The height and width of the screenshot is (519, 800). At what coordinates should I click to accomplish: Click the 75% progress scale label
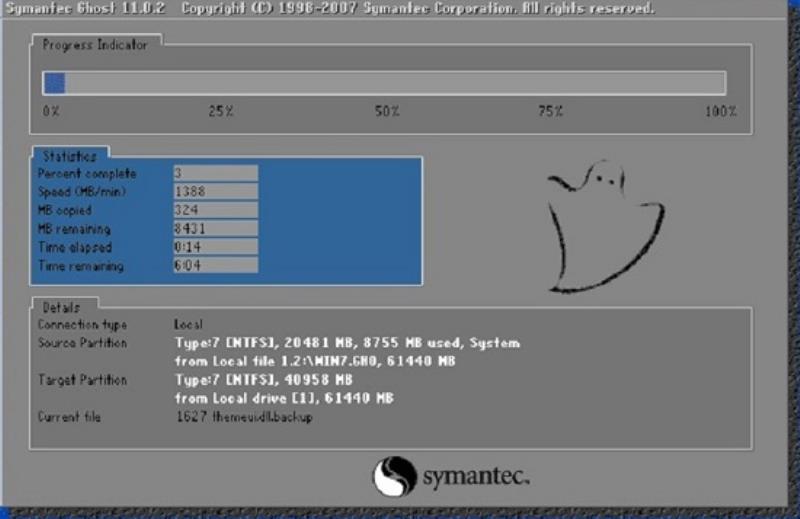point(551,111)
